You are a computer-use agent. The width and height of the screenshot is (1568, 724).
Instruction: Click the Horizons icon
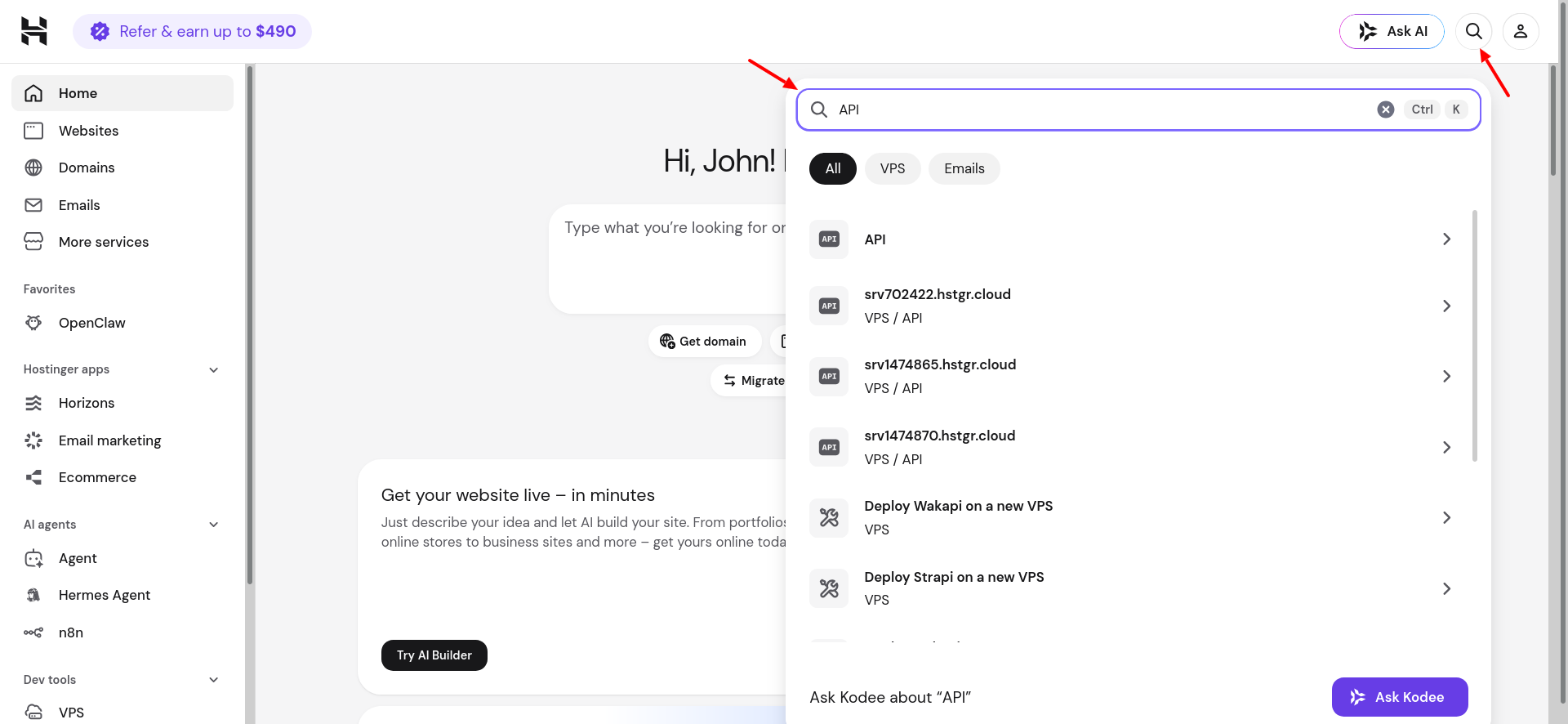point(33,403)
